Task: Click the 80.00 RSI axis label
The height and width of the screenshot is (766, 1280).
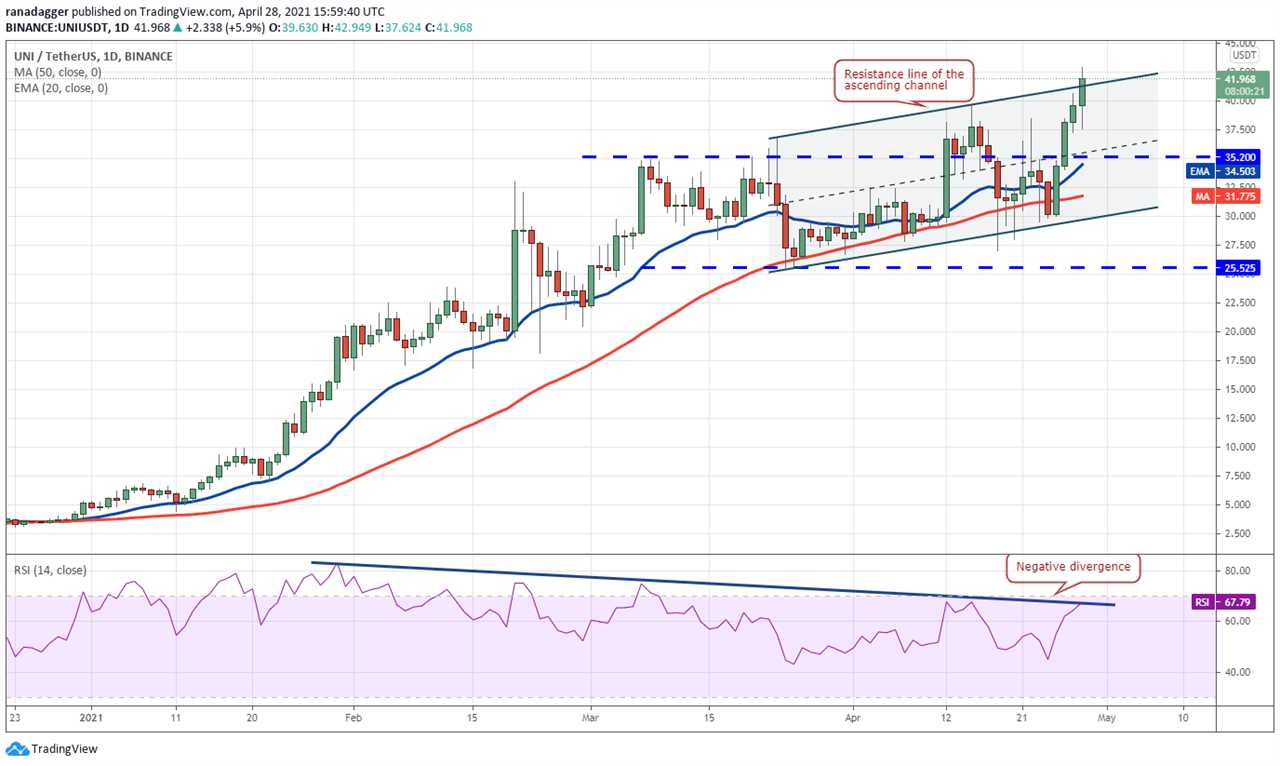Action: pos(1236,571)
